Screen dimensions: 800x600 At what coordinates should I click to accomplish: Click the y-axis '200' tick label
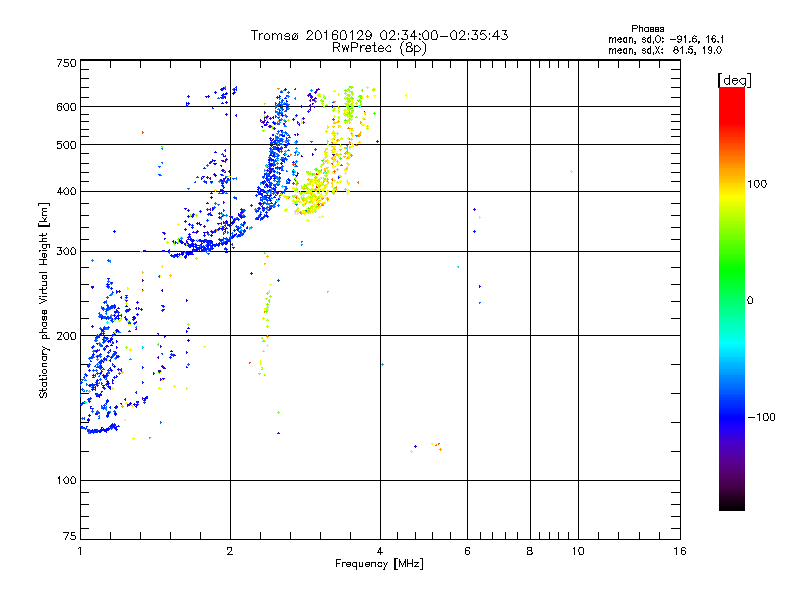66,336
